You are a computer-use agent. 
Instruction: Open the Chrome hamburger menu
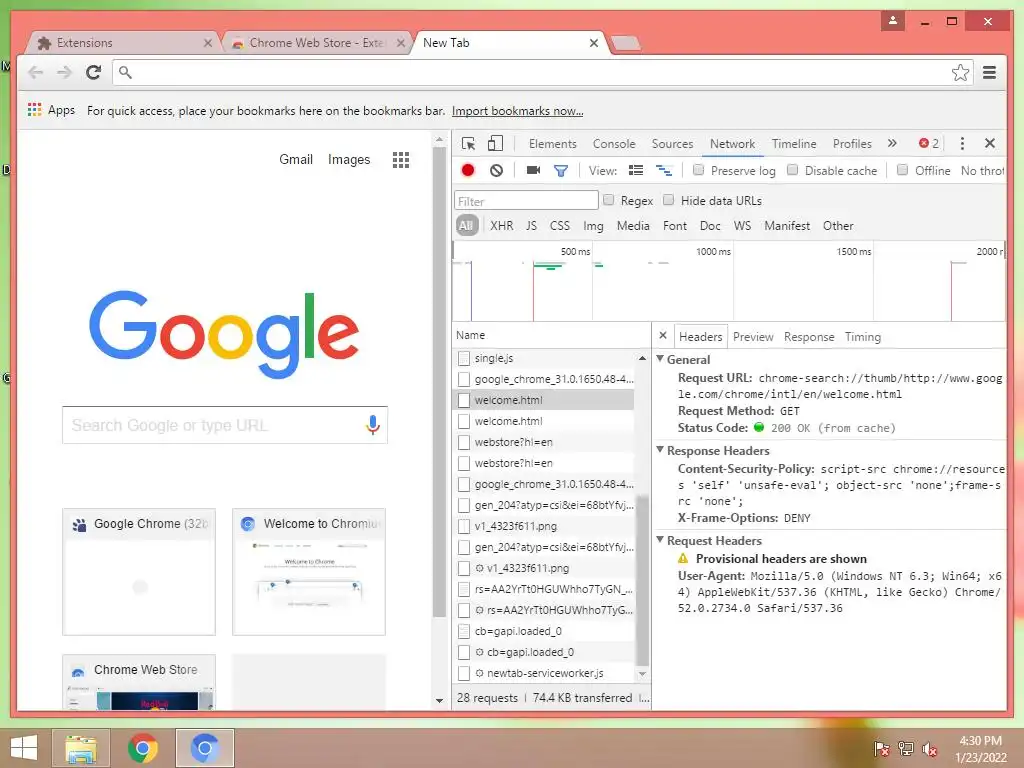989,72
